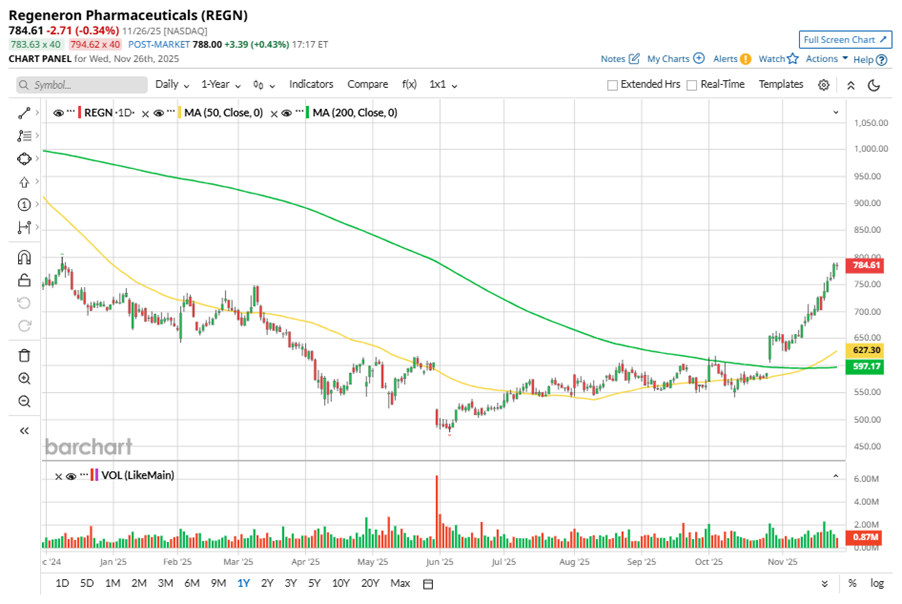Redo the last chart action
Screen dimensions: 902x604
24,326
